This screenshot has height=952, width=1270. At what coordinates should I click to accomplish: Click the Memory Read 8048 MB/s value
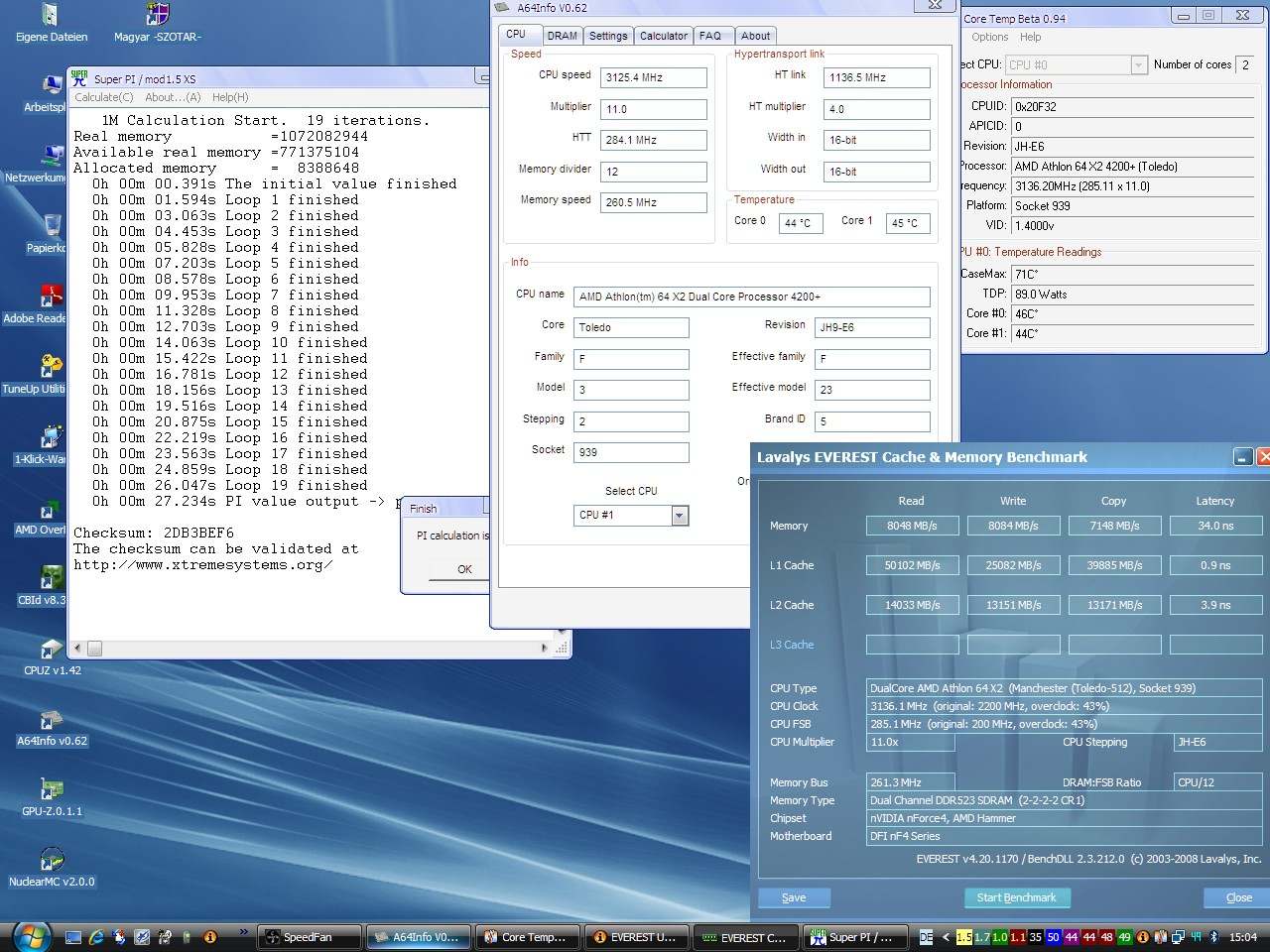[x=912, y=526]
